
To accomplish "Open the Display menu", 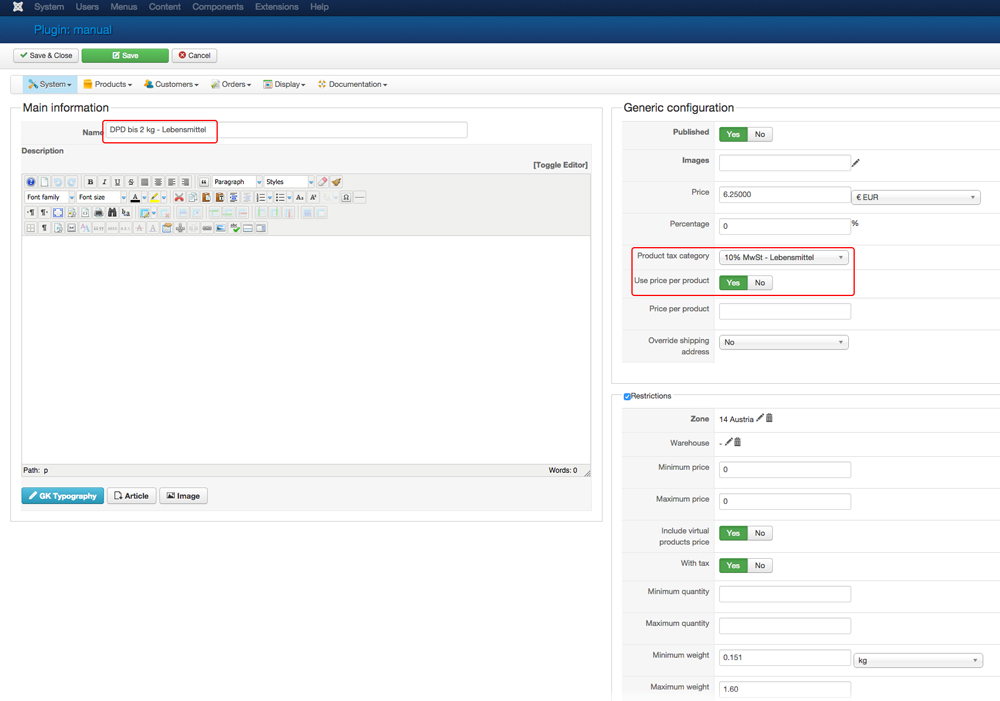I will coord(284,84).
